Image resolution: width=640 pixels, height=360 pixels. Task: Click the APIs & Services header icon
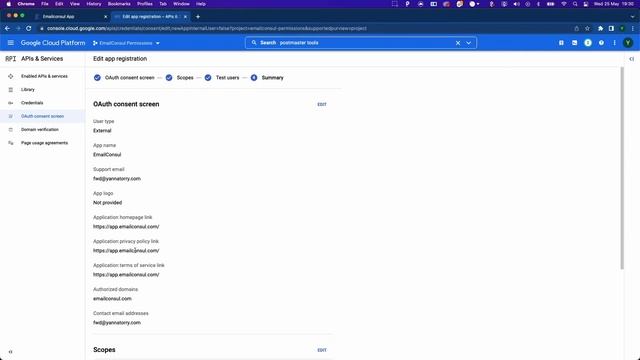[11, 59]
